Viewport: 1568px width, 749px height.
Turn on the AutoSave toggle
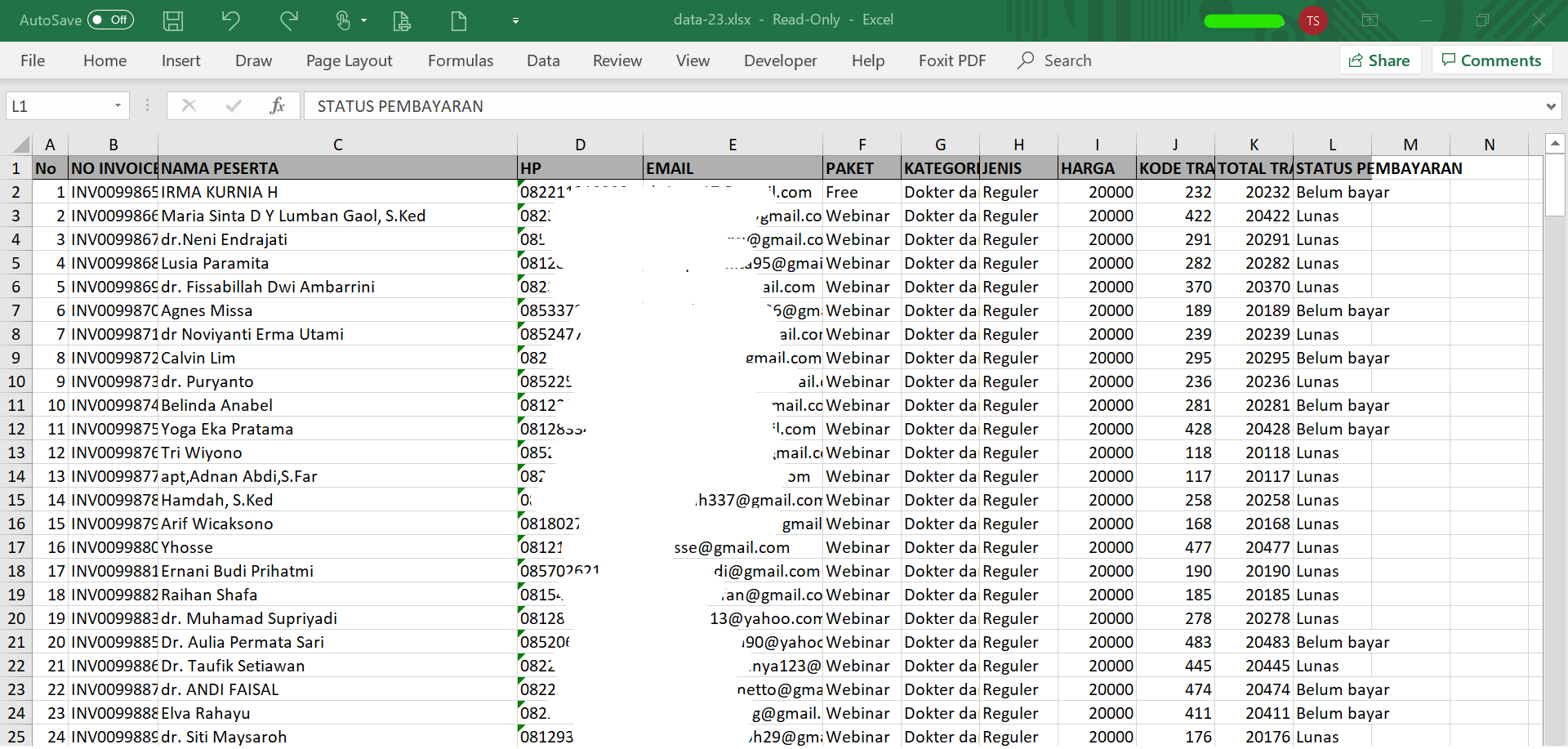click(110, 20)
